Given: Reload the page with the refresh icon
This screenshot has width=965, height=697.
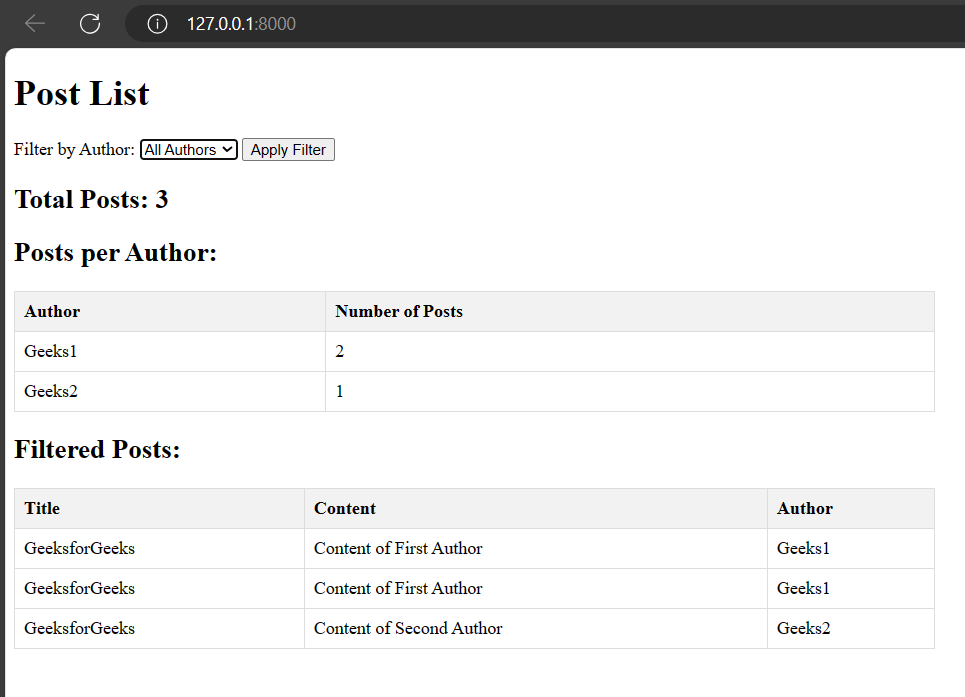Looking at the screenshot, I should click(x=90, y=24).
